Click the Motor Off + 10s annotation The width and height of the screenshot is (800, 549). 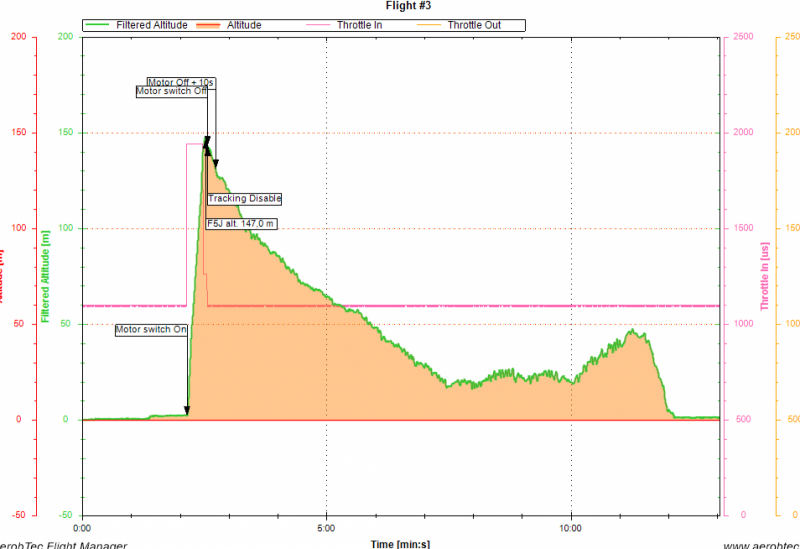coord(181,82)
